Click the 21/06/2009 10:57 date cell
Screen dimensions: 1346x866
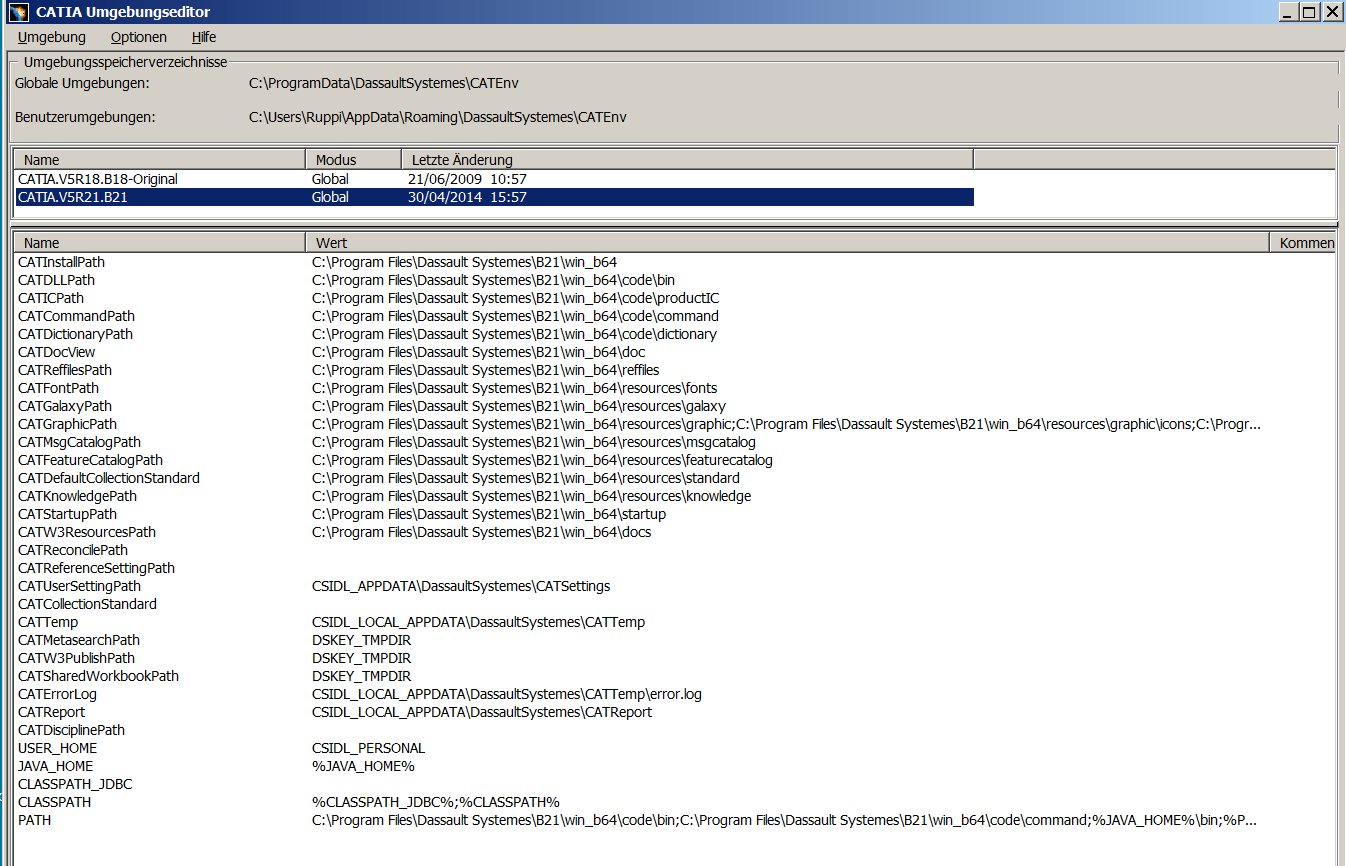pyautogui.click(x=467, y=179)
